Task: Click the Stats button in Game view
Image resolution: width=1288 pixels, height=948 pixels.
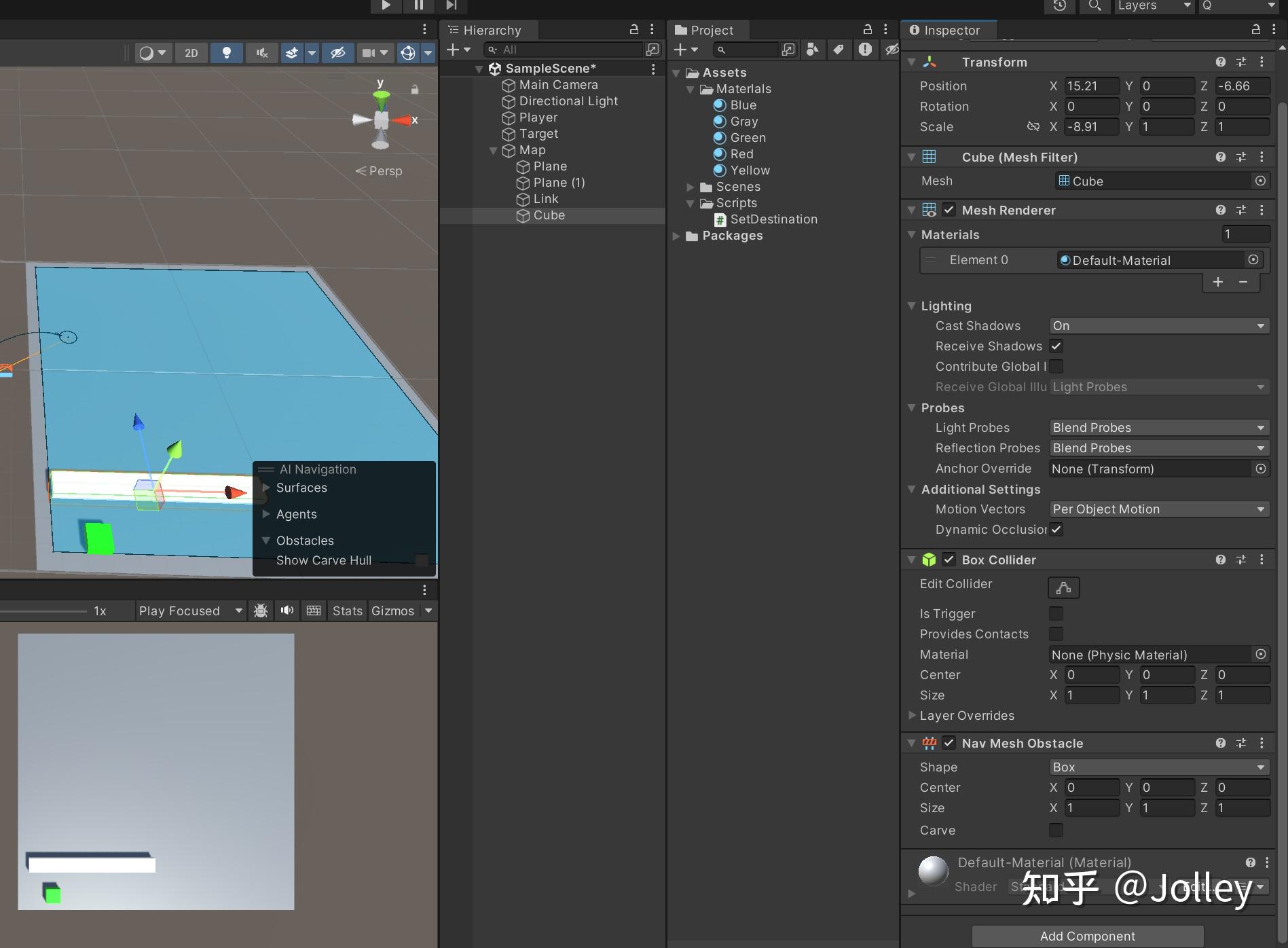Action: [347, 610]
